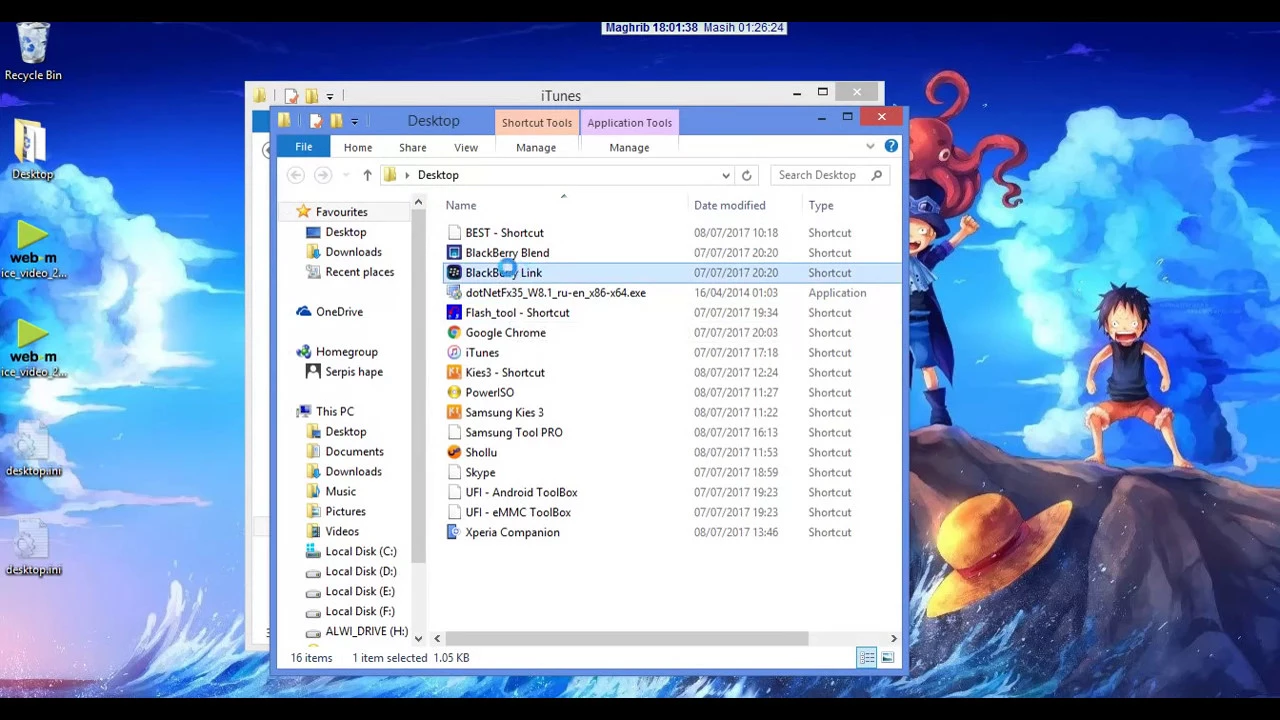The width and height of the screenshot is (1280, 720).
Task: Select dotNetFx35 installer exe icon
Action: [x=454, y=293]
